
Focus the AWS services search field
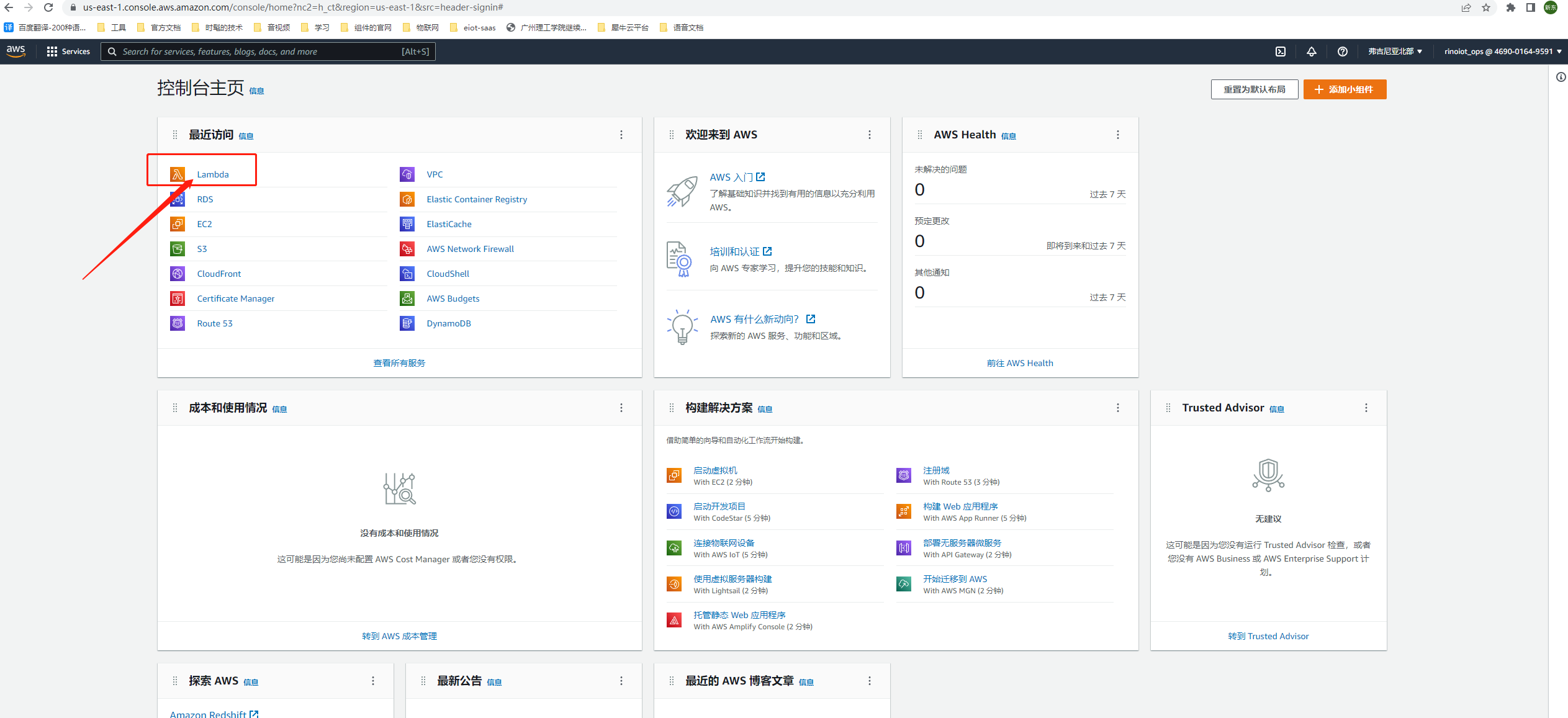tap(268, 52)
